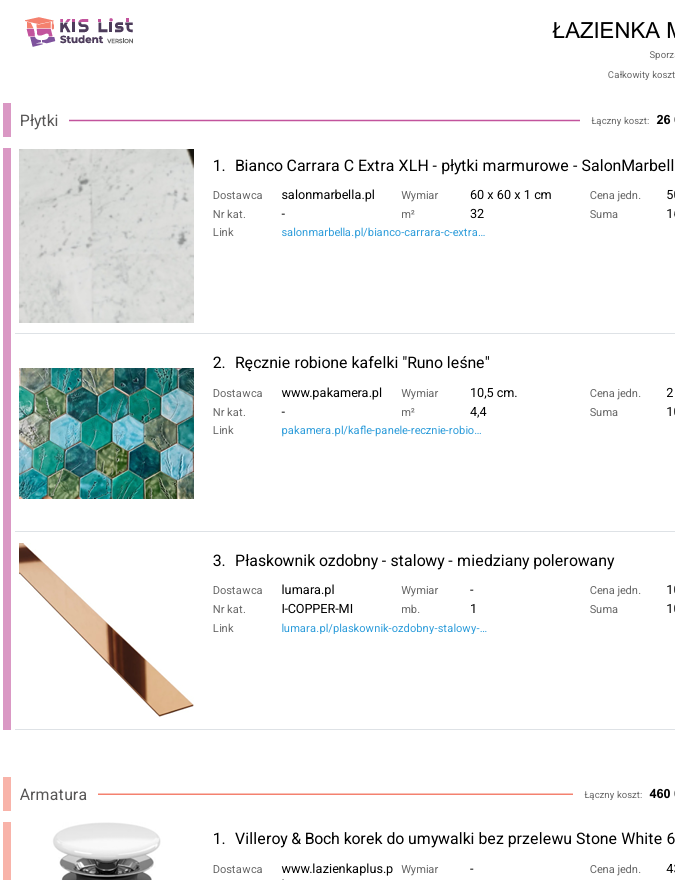Screen dimensions: 675x880
Task: Select the www.pakamera.pl supplier text
Action: tap(332, 393)
